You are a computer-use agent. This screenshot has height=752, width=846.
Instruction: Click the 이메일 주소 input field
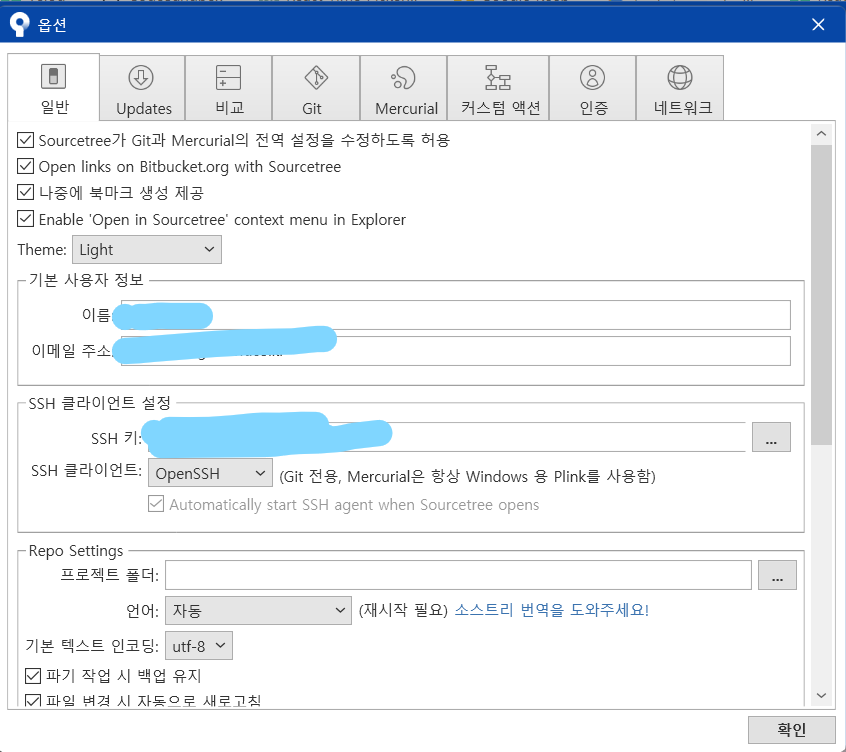pos(455,351)
